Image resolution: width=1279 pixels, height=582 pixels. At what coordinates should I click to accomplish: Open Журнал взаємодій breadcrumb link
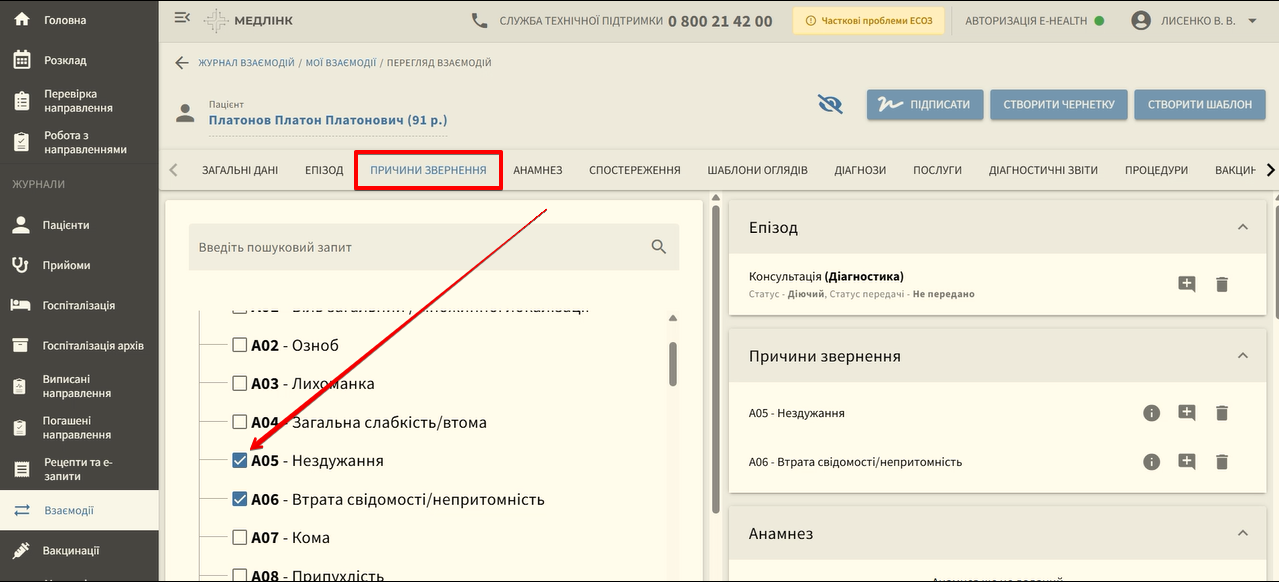(246, 63)
